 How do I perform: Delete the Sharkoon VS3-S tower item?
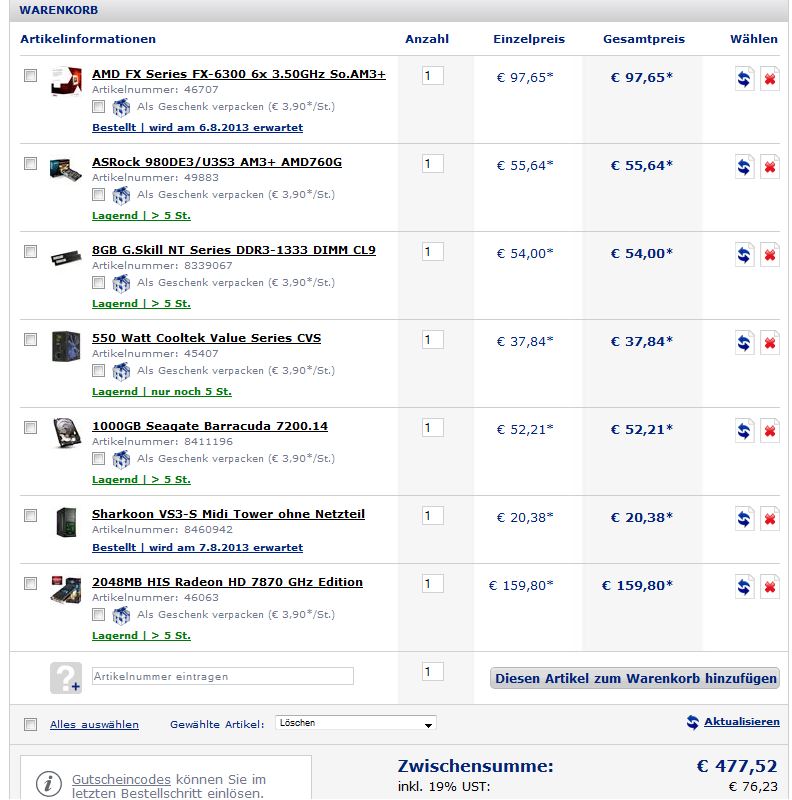[x=770, y=518]
